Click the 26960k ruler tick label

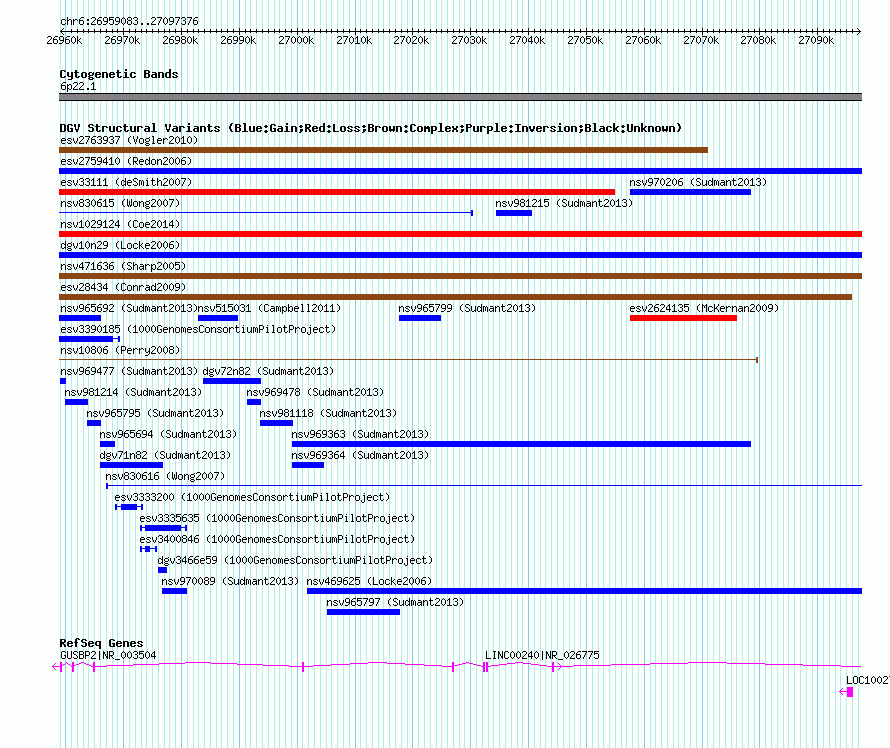(x=64, y=40)
